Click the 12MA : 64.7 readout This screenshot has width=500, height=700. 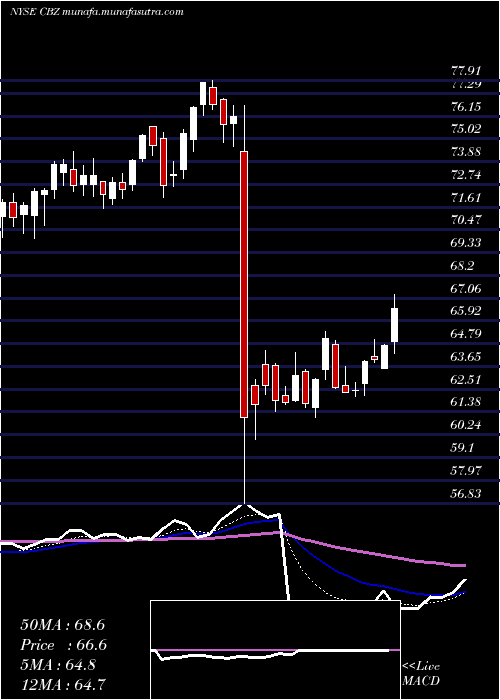64,685
